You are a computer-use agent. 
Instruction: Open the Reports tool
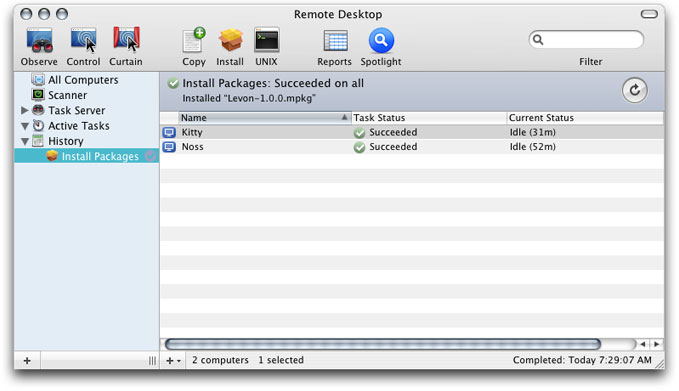[335, 41]
